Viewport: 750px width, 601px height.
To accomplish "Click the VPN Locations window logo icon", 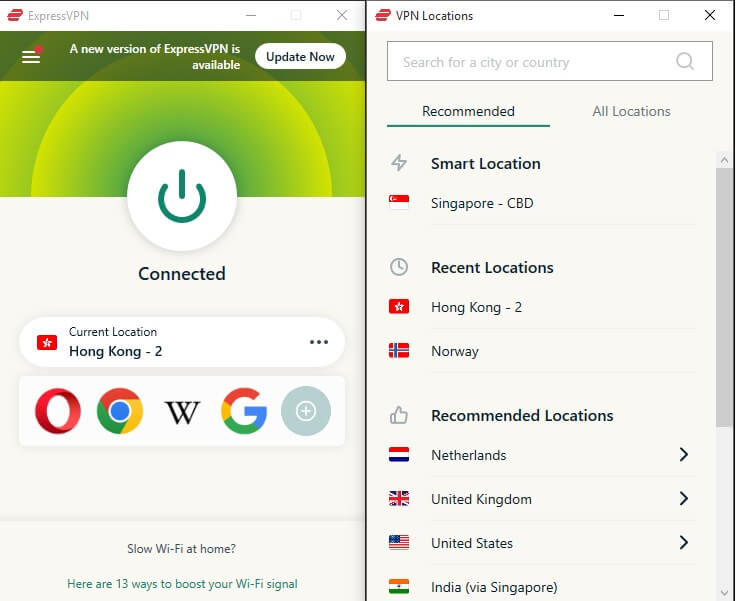I will (383, 15).
